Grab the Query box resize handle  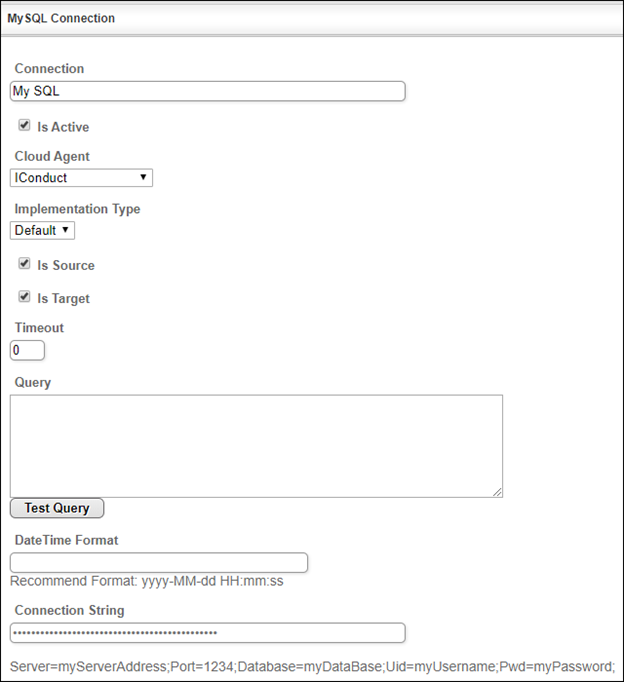tap(497, 492)
